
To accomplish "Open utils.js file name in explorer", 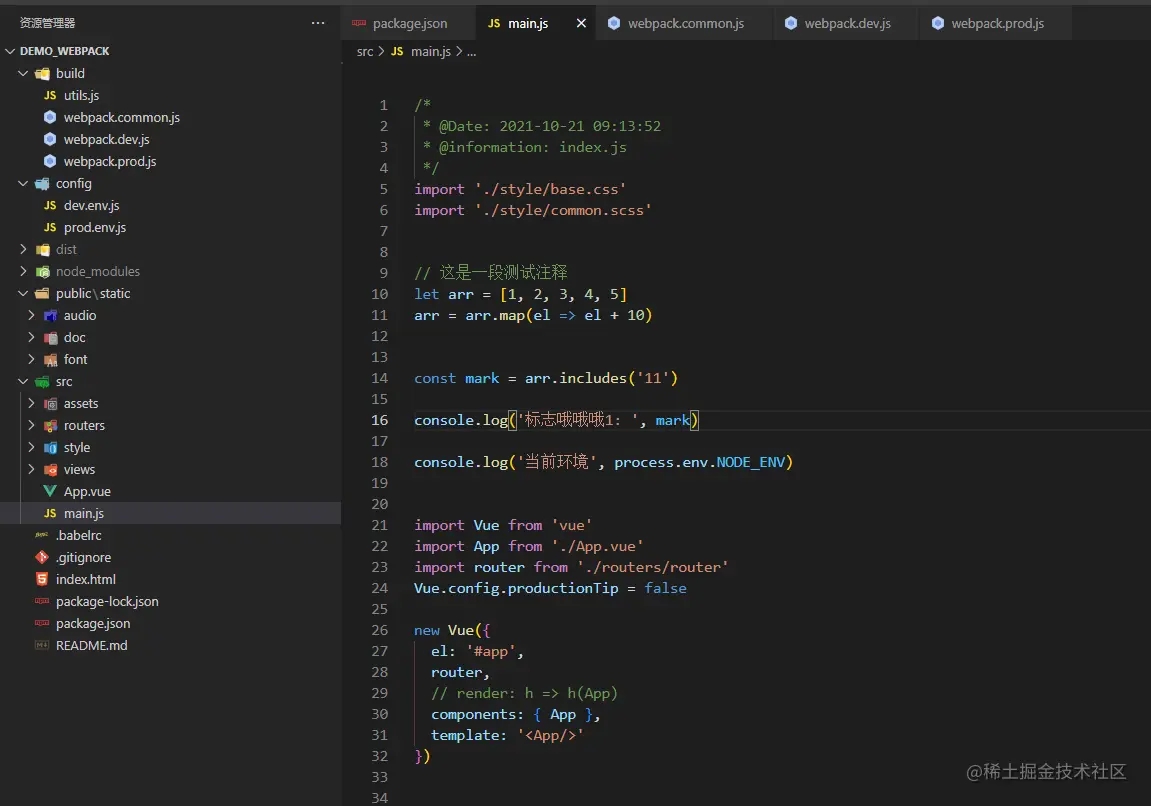I will click(81, 95).
